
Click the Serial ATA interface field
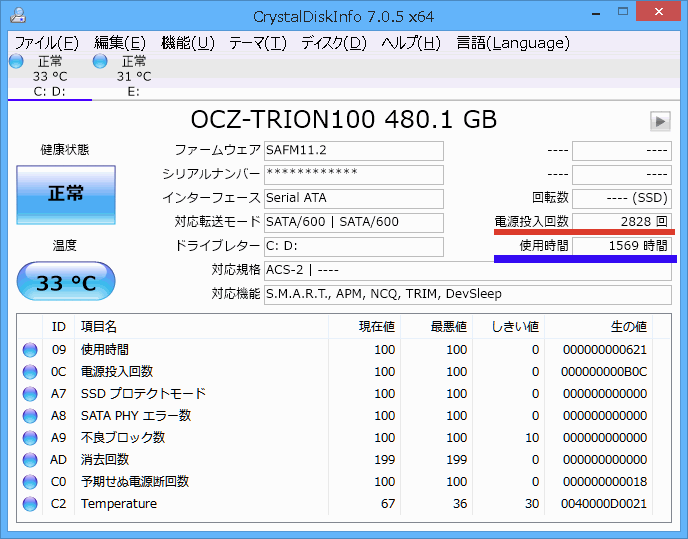pos(354,198)
